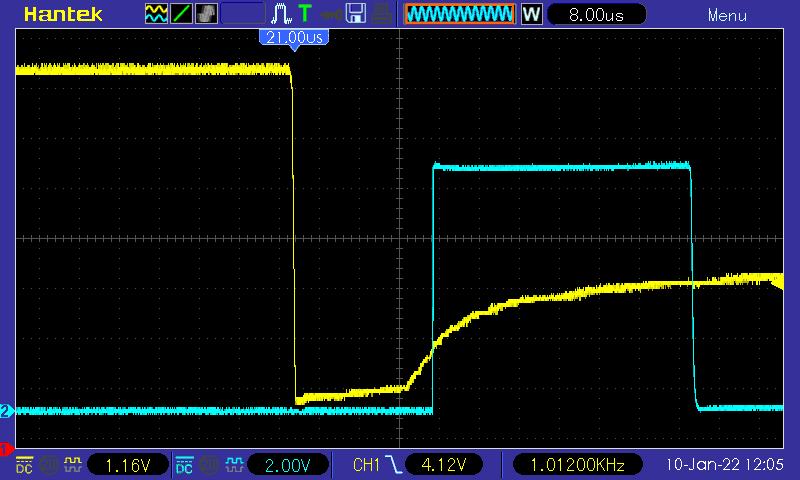Screen dimensions: 800x480
Task: Click the falling edge trigger slope icon
Action: pos(393,465)
